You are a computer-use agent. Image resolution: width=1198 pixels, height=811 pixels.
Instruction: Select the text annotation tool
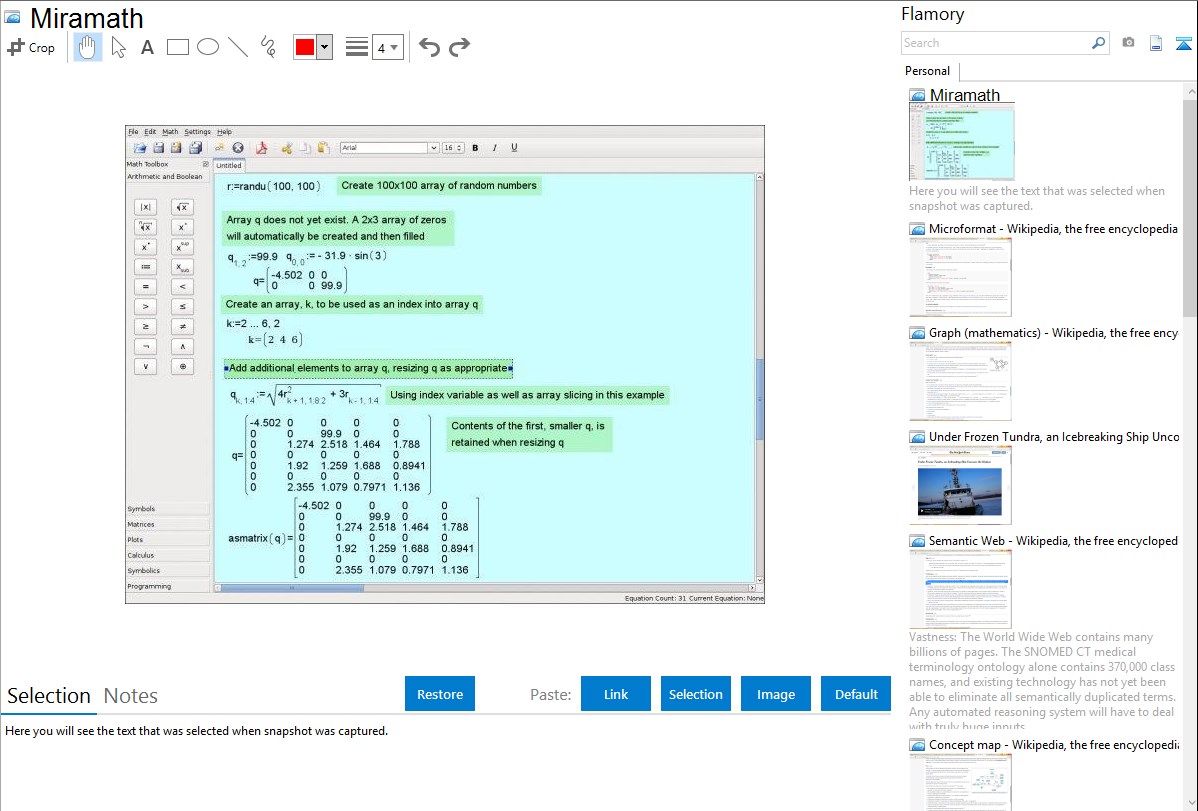(x=147, y=47)
